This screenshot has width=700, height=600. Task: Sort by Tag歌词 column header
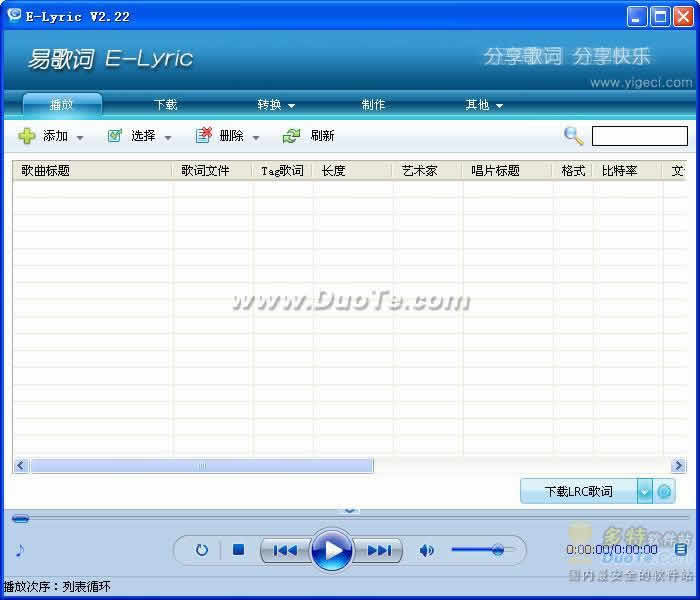(283, 171)
